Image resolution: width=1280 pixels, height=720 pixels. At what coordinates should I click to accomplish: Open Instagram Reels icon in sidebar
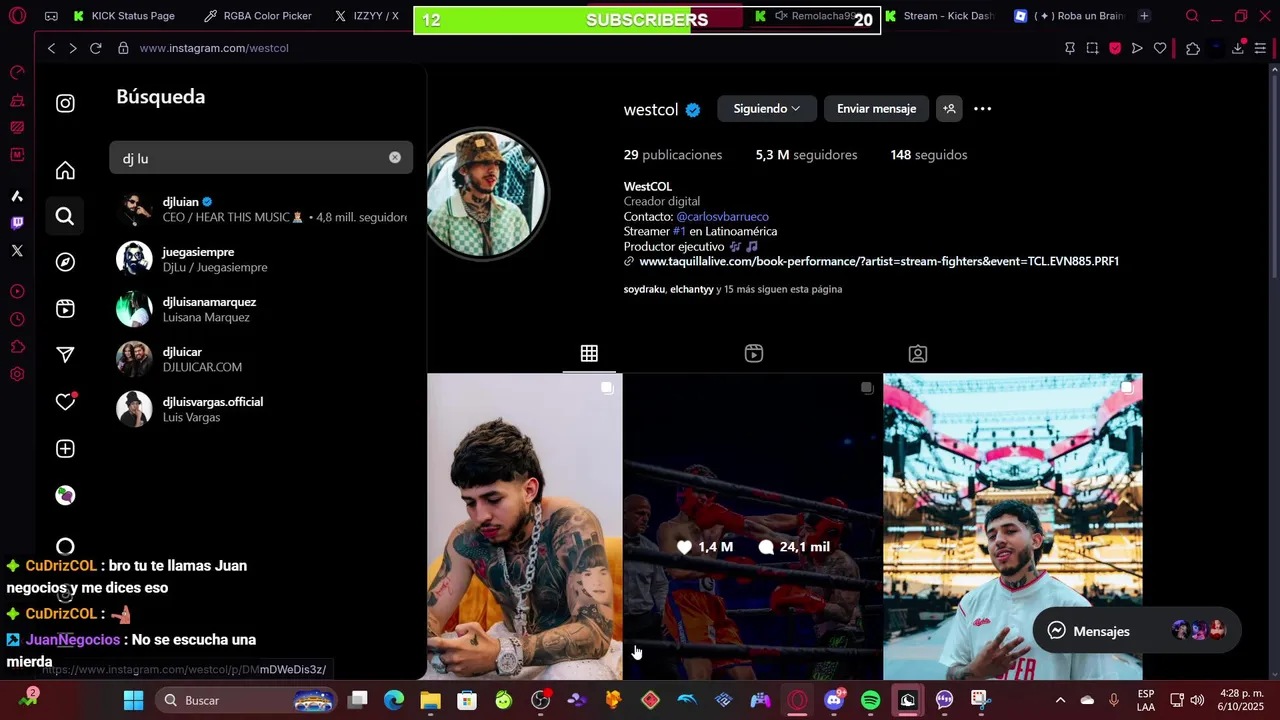(65, 308)
